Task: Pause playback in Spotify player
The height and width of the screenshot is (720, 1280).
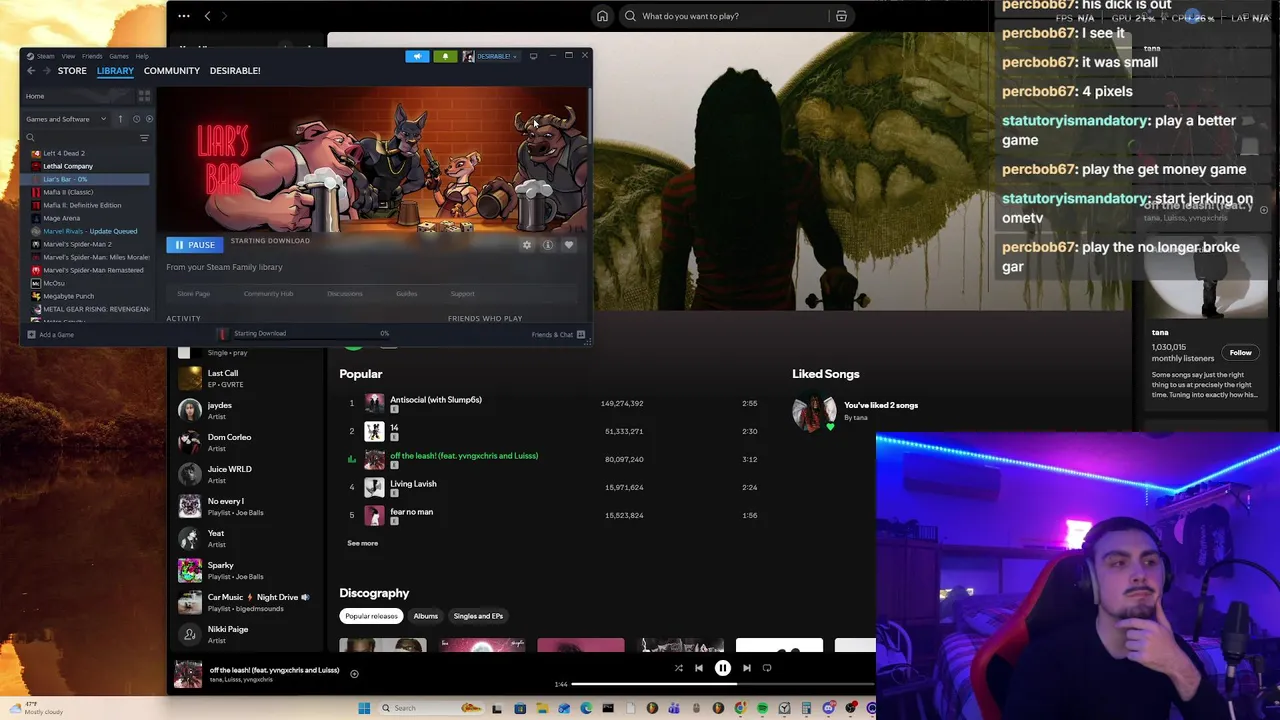Action: (723, 668)
